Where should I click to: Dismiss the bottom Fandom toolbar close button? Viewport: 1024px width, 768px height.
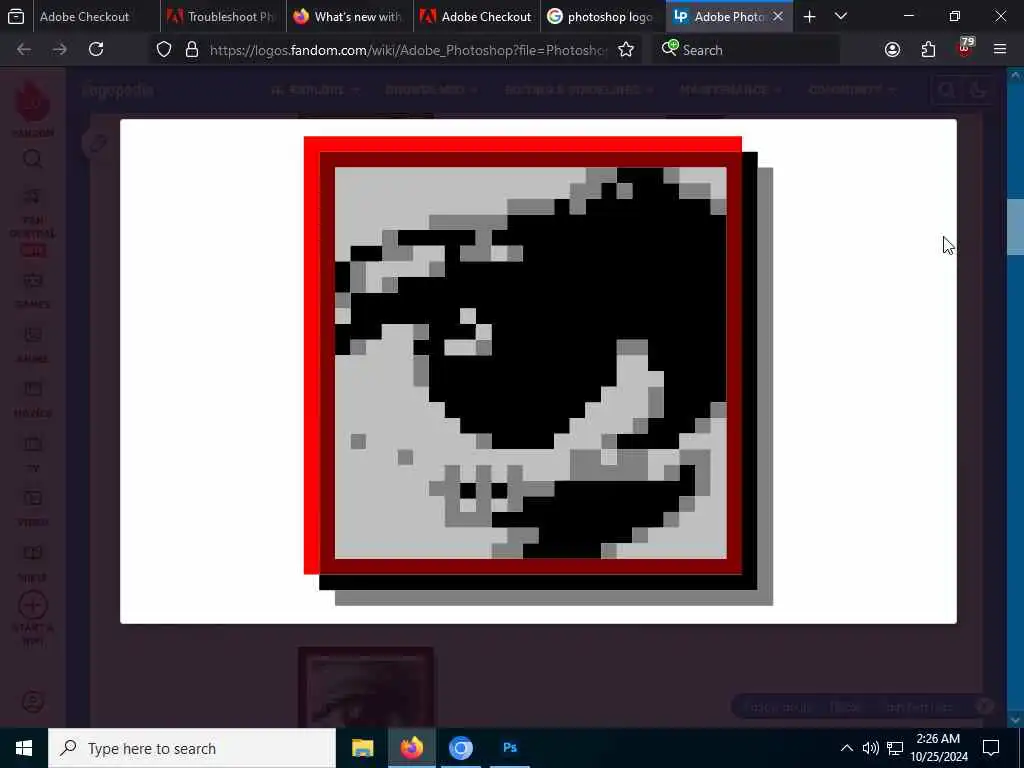985,706
